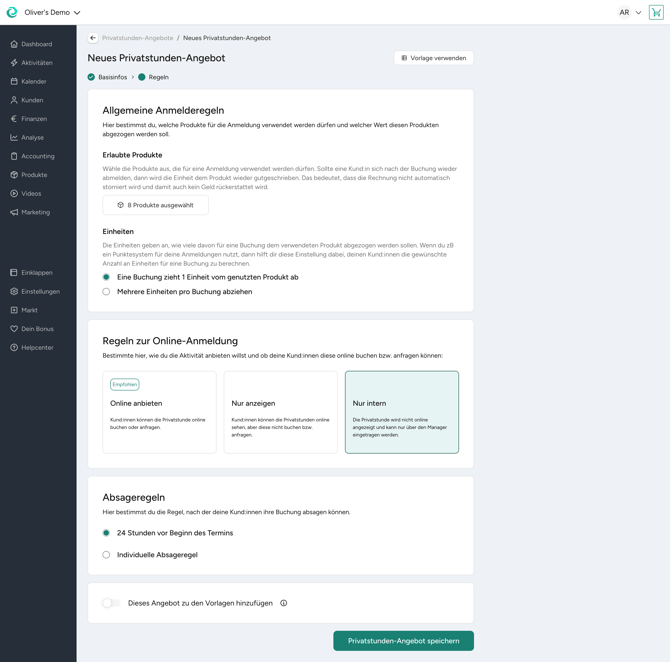
Task: Enable adding offer to Vorlagen
Action: click(111, 603)
